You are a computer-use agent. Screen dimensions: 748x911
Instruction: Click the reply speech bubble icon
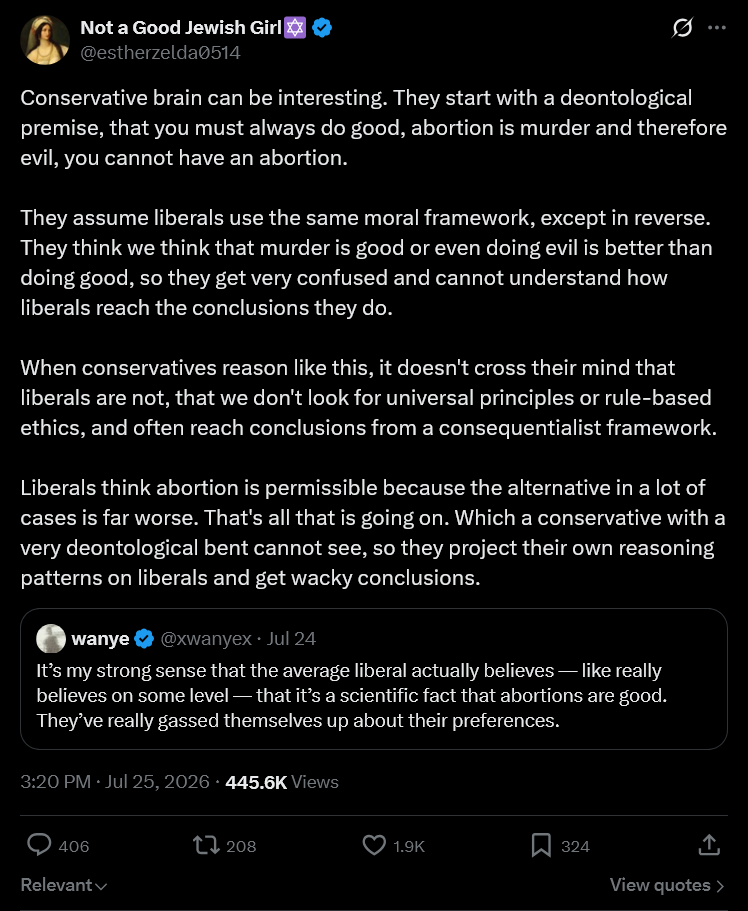(x=40, y=845)
